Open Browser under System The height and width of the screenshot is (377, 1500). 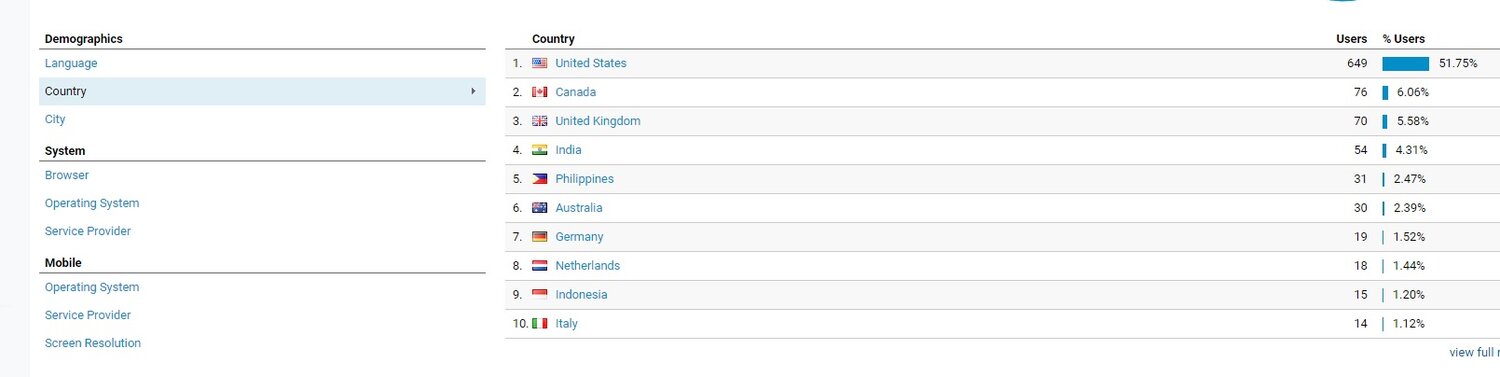[x=67, y=175]
